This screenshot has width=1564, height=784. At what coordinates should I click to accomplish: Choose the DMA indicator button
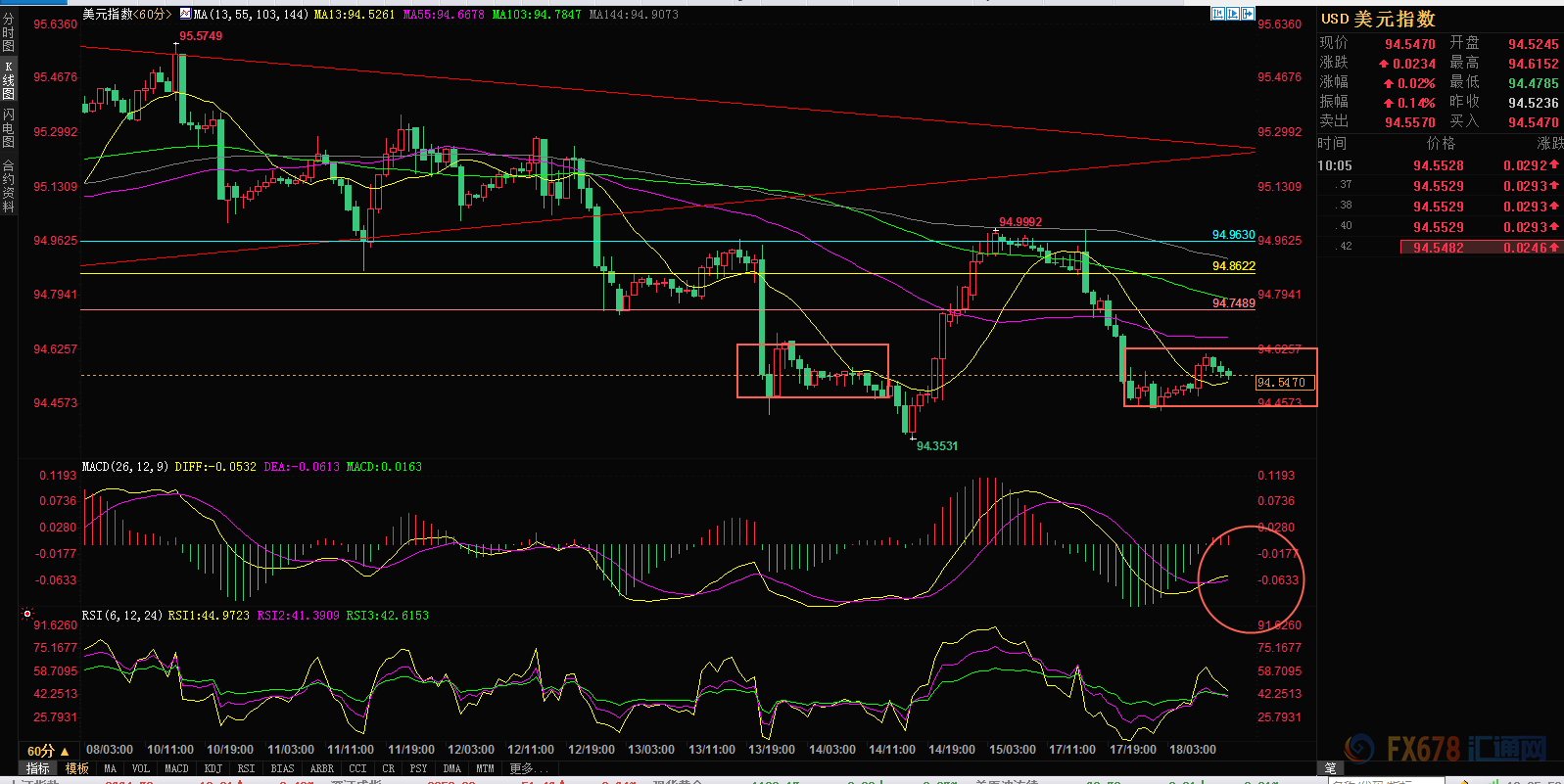coord(452,768)
